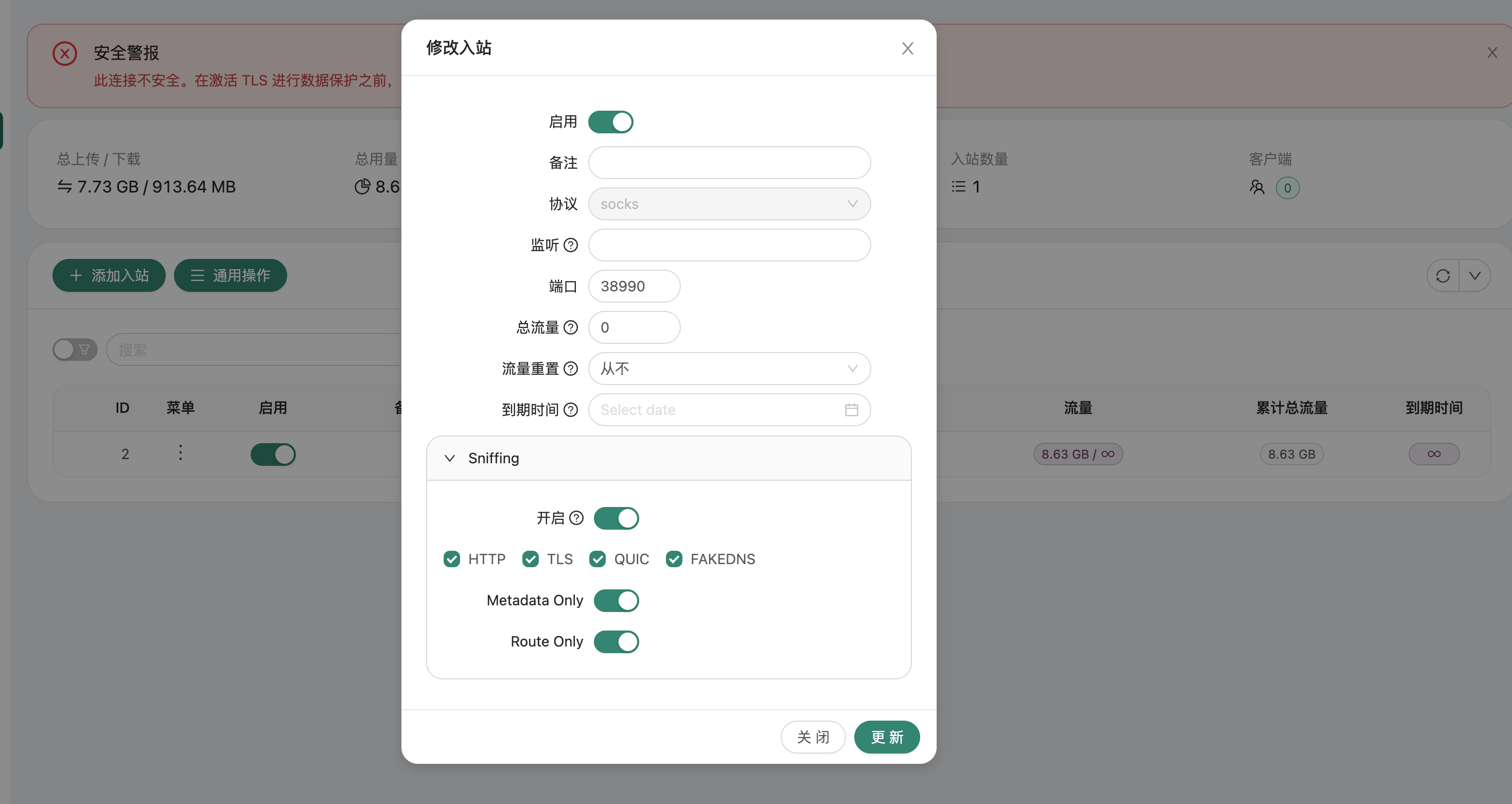Open the 流量重置 dropdown
Screen dimensions: 1512x804
coord(729,369)
